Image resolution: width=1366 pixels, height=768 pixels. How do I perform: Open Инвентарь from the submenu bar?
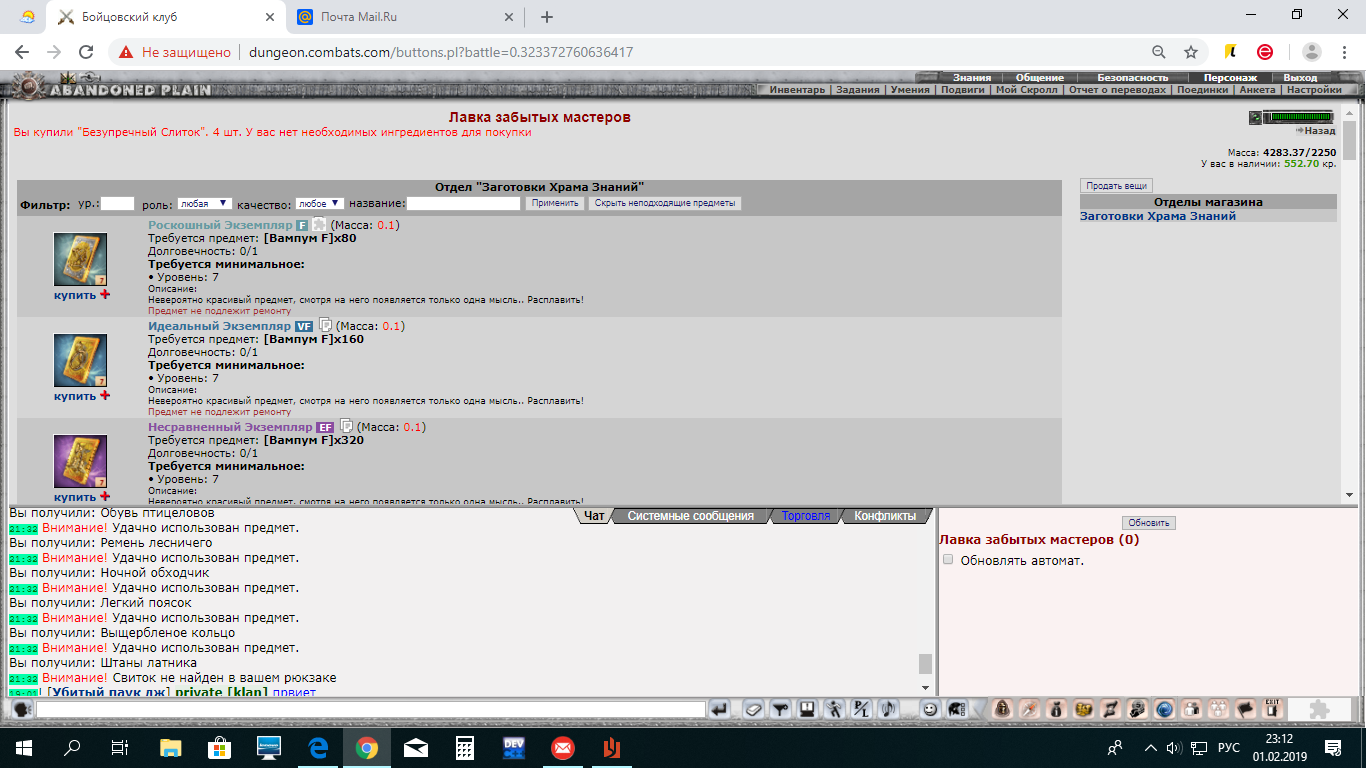[x=798, y=89]
